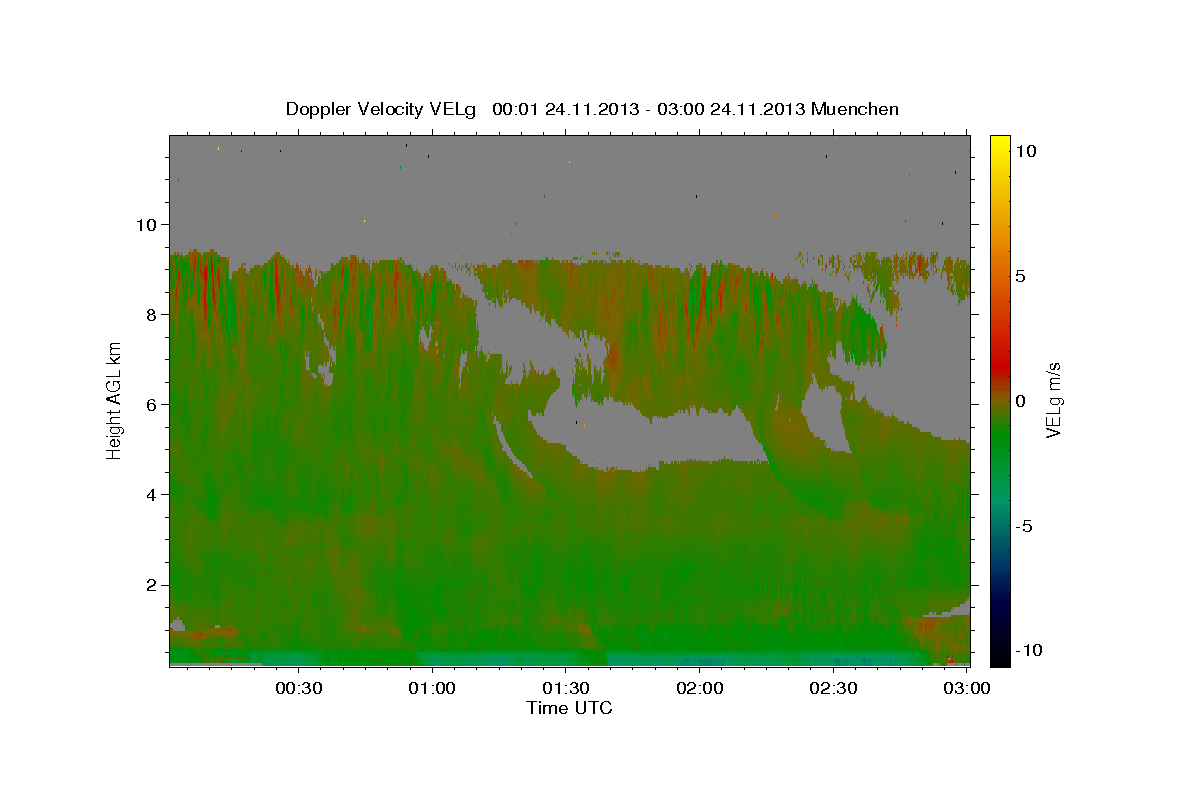The width and height of the screenshot is (1200, 800).
Task: Click the colorbar value 0 label
Action: (1022, 400)
